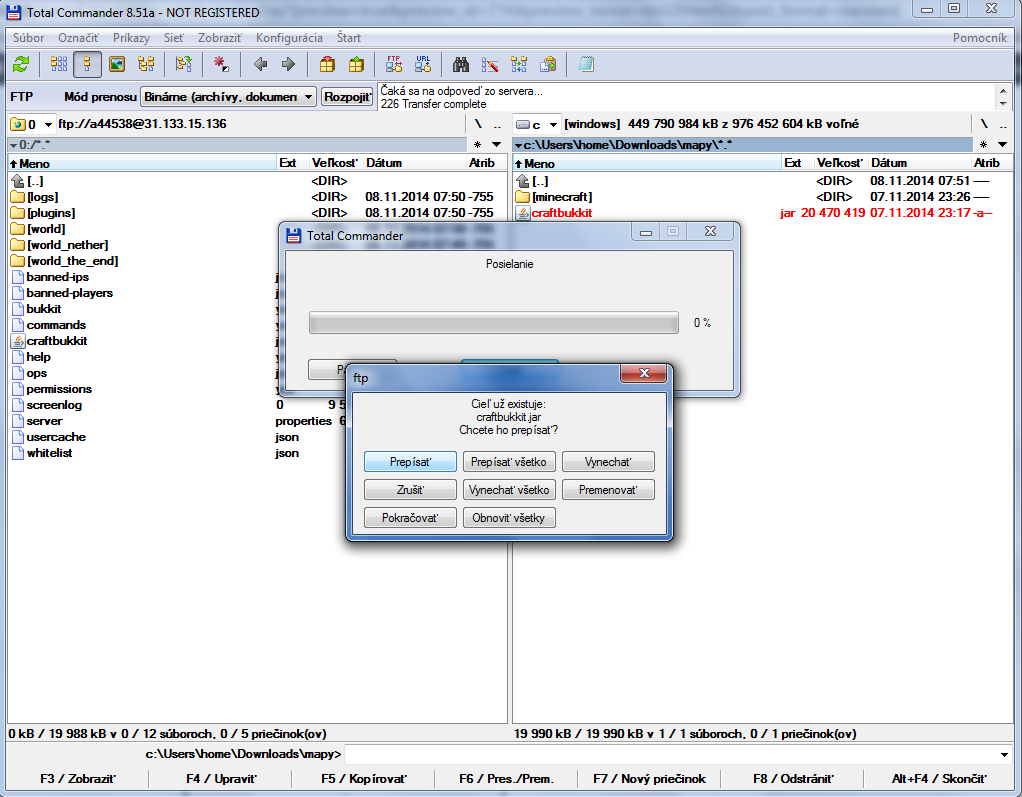Open the Sieť menu

(173, 38)
